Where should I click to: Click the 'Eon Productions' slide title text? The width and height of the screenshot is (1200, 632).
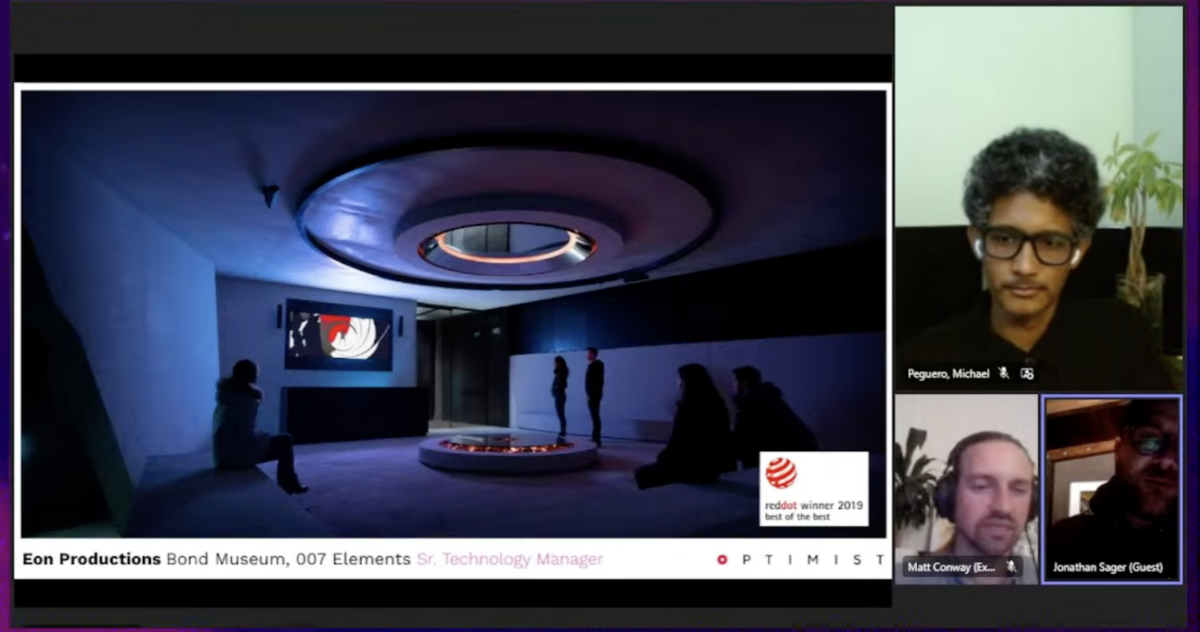91,559
